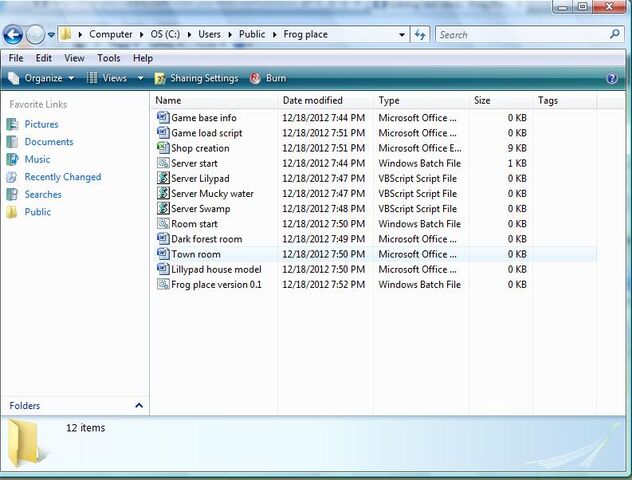Go to Computer in the breadcrumb
The height and width of the screenshot is (480, 632).
pyautogui.click(x=110, y=34)
